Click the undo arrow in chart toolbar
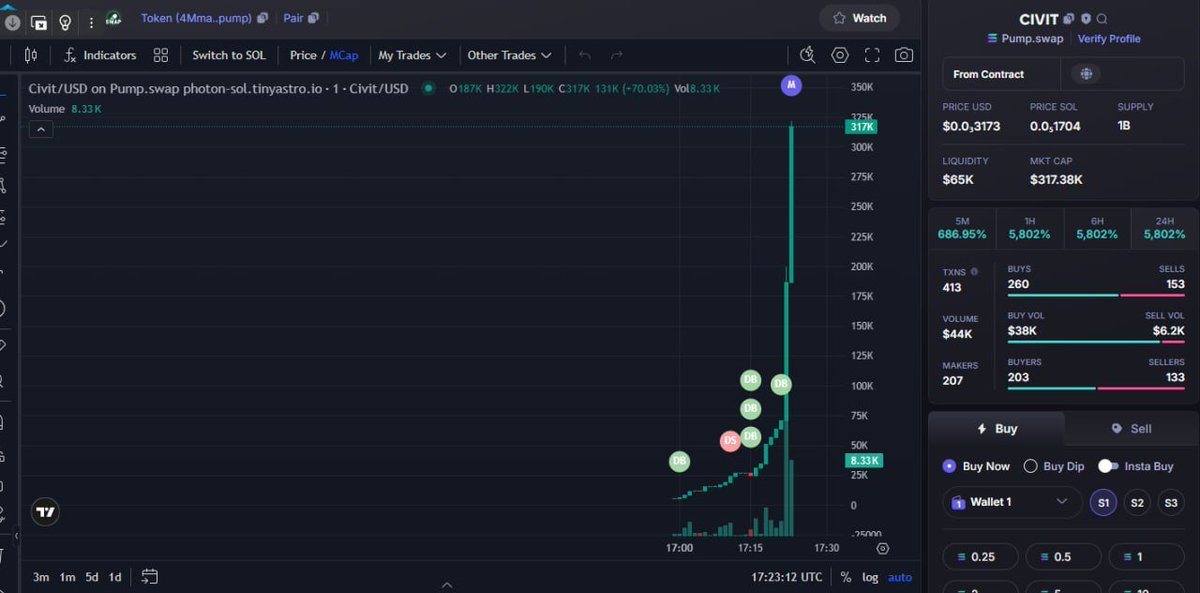The image size is (1200, 593). coord(585,55)
